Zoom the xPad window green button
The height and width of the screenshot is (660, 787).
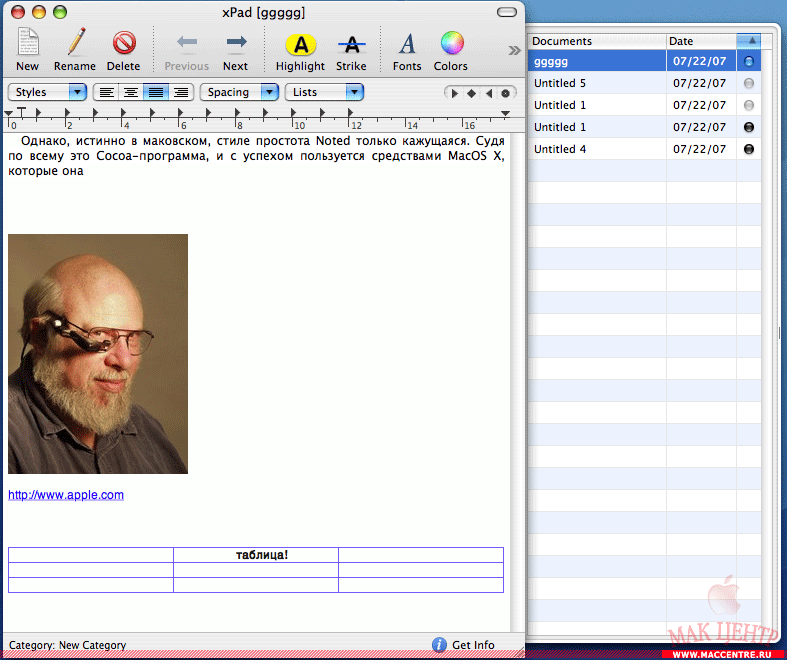(x=60, y=12)
